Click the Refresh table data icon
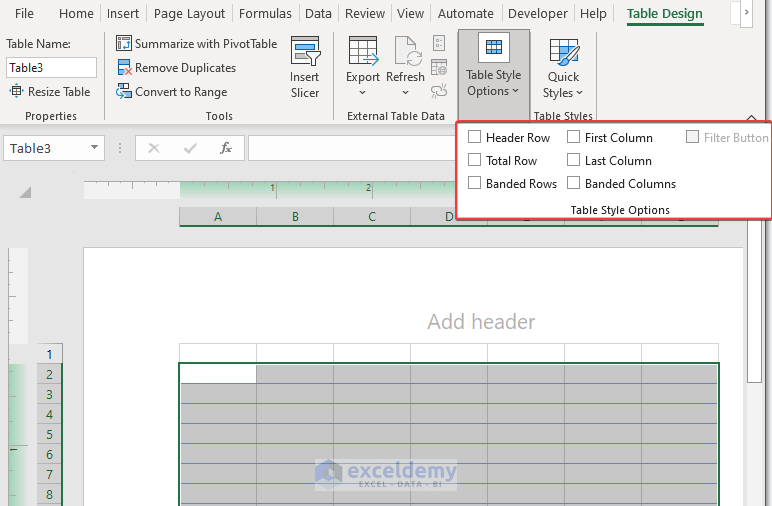This screenshot has height=506, width=772. click(x=408, y=51)
